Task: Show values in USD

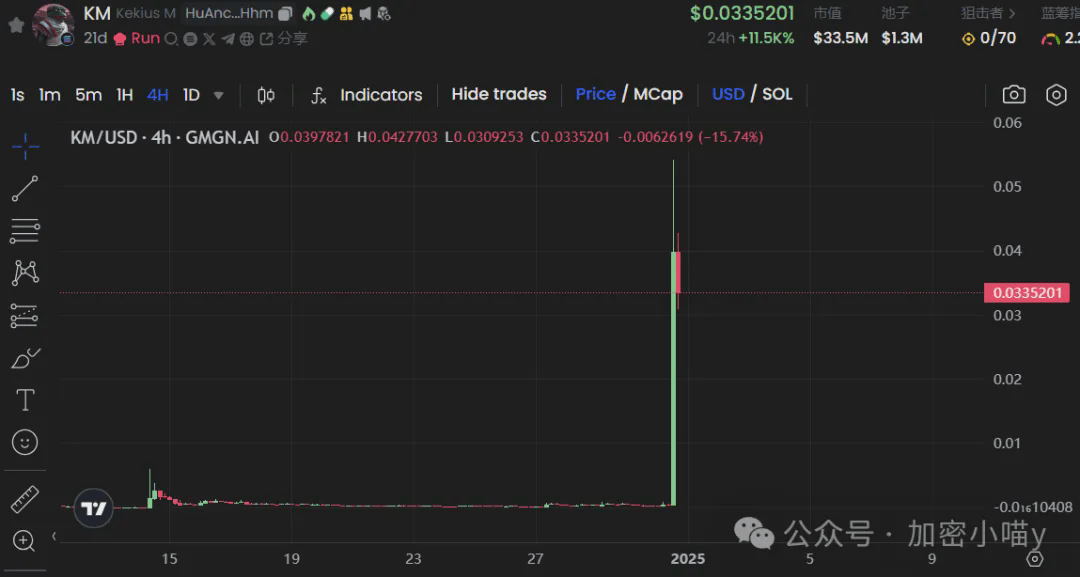Action: click(728, 94)
